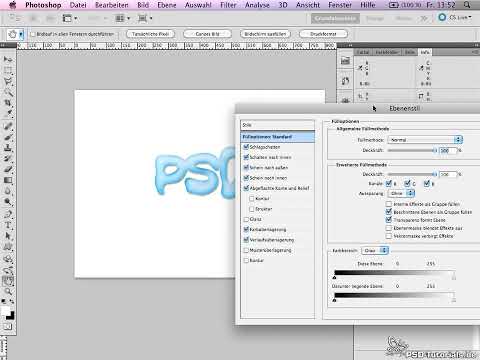Image resolution: width=480 pixels, height=360 pixels.
Task: Enable the Musterüberlagerung layer style
Action: pos(246,250)
